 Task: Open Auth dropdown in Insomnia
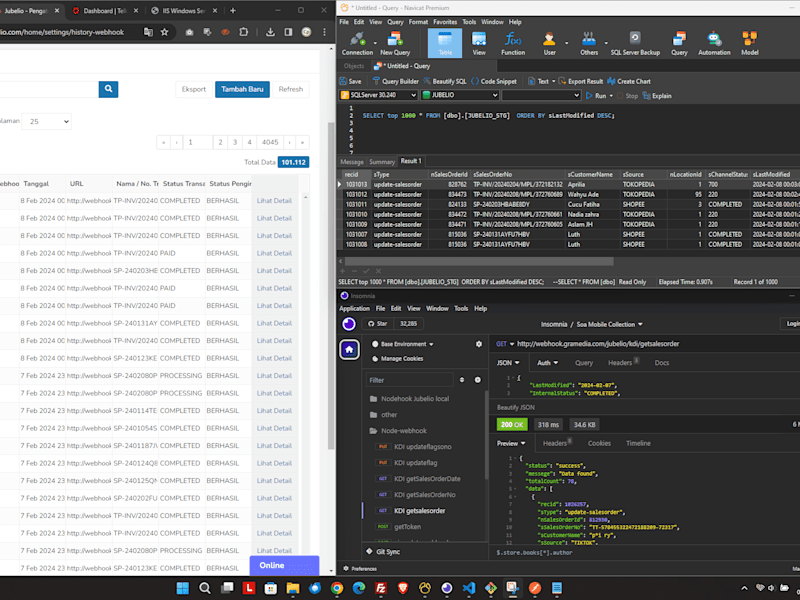click(x=547, y=363)
